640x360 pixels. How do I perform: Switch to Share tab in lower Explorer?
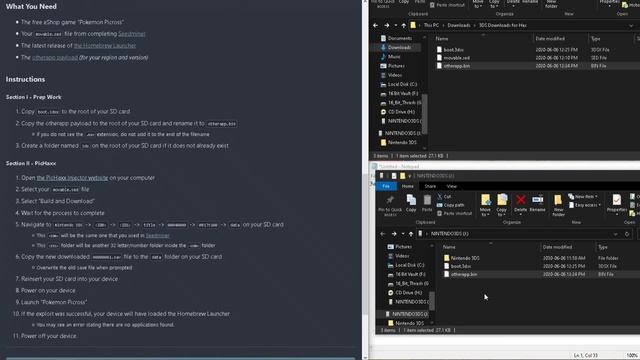(x=430, y=186)
